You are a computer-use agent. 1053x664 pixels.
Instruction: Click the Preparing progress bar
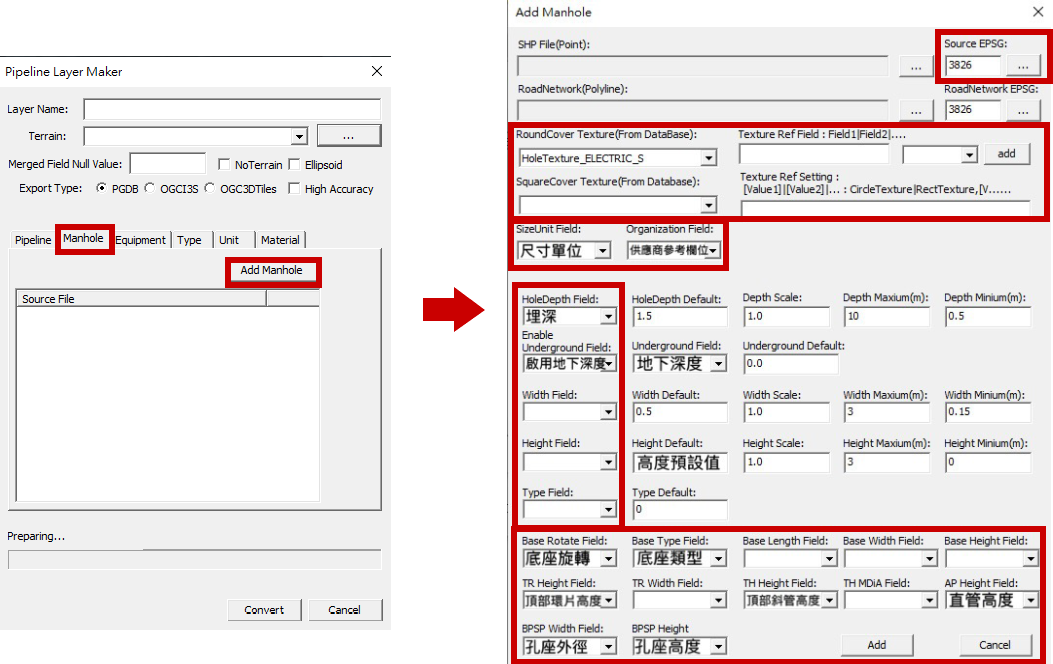[194, 559]
